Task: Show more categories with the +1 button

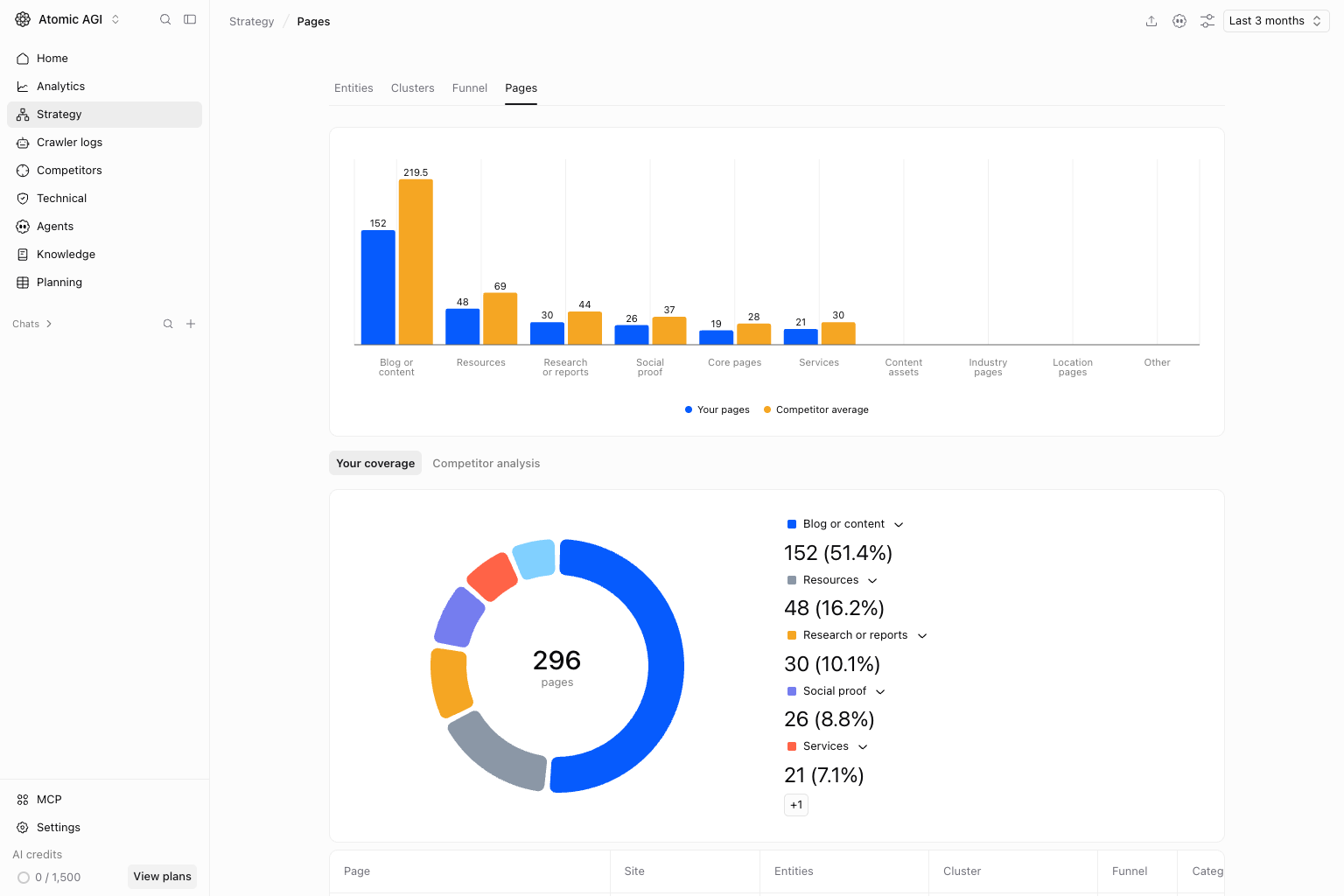Action: click(x=796, y=805)
